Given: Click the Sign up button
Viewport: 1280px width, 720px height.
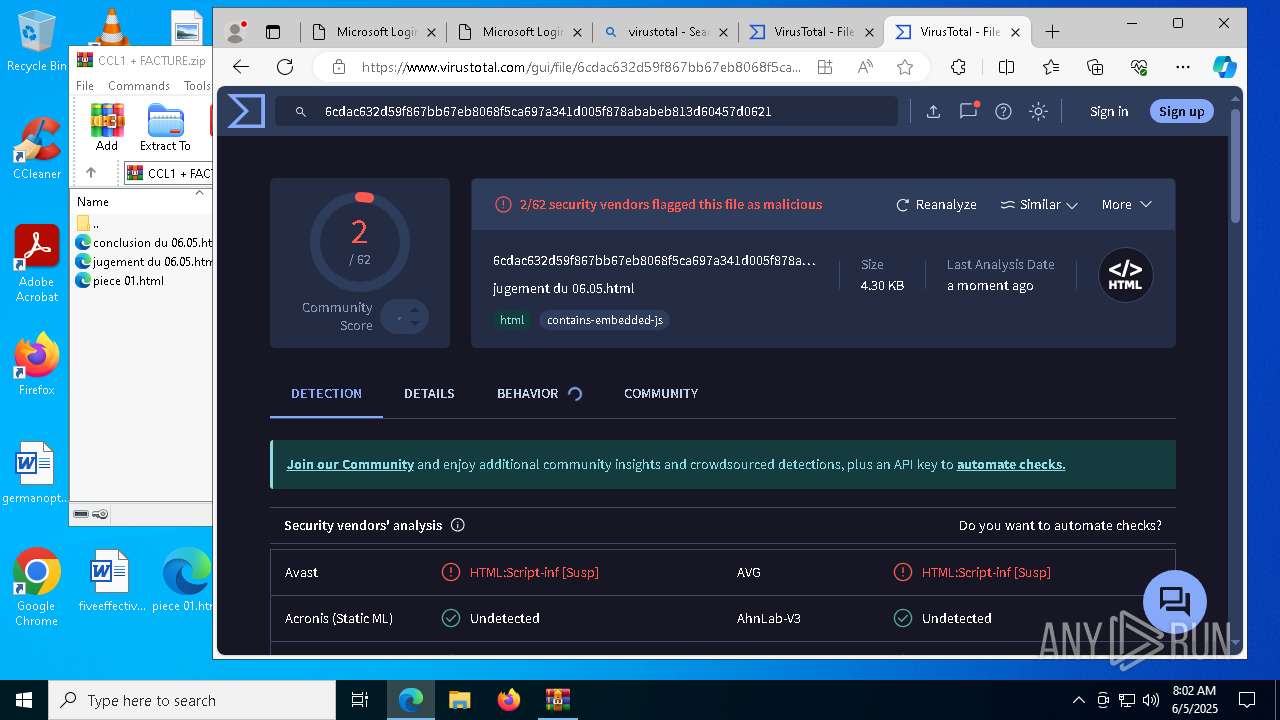Looking at the screenshot, I should pyautogui.click(x=1181, y=111).
